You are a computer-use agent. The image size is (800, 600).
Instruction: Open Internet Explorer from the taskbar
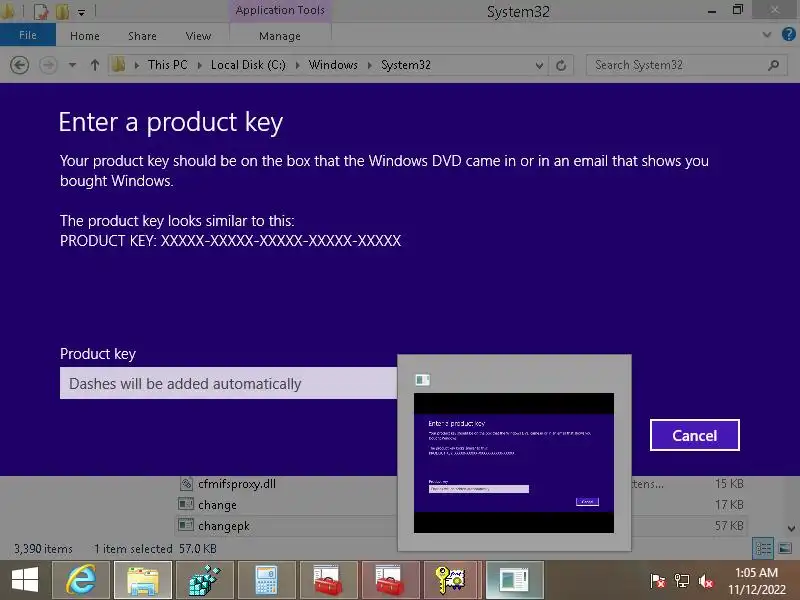81,580
